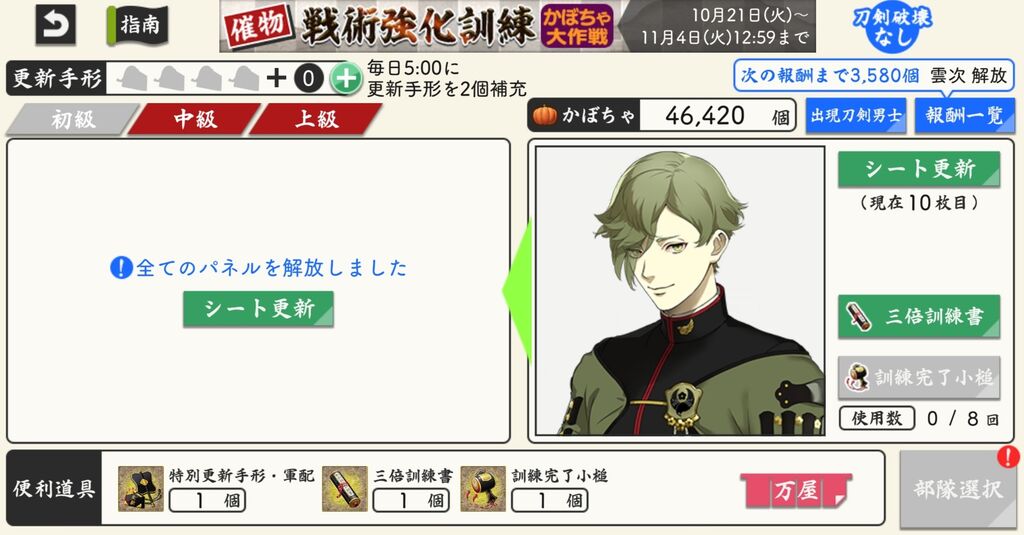1024x535 pixels.
Task: Open the 指南 guide flag
Action: 138,25
